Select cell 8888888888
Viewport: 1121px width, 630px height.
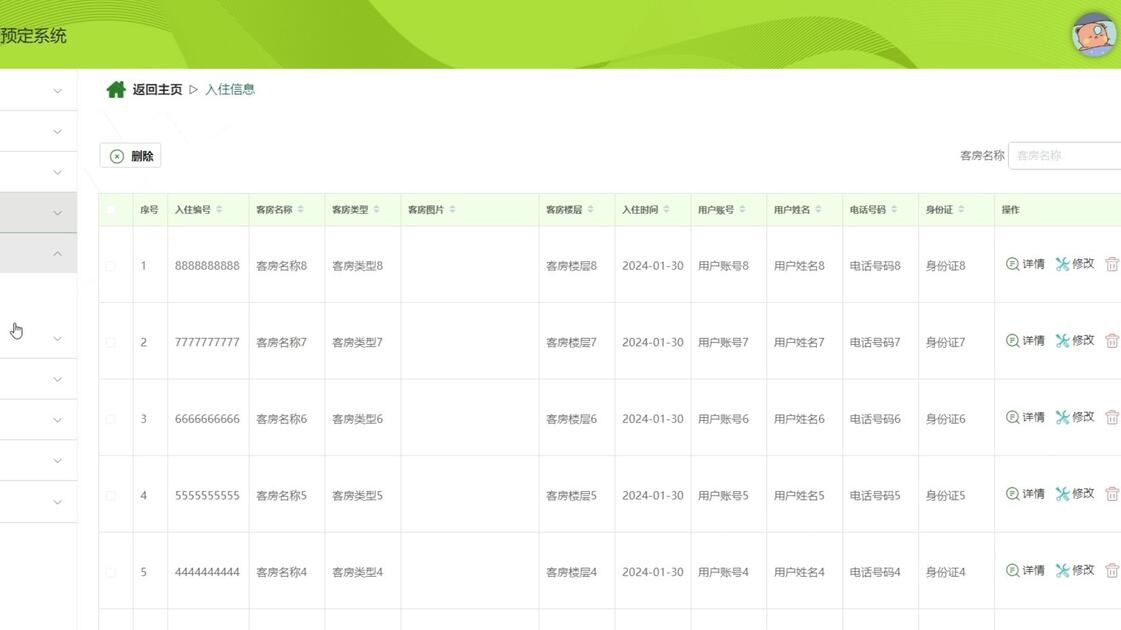click(207, 265)
